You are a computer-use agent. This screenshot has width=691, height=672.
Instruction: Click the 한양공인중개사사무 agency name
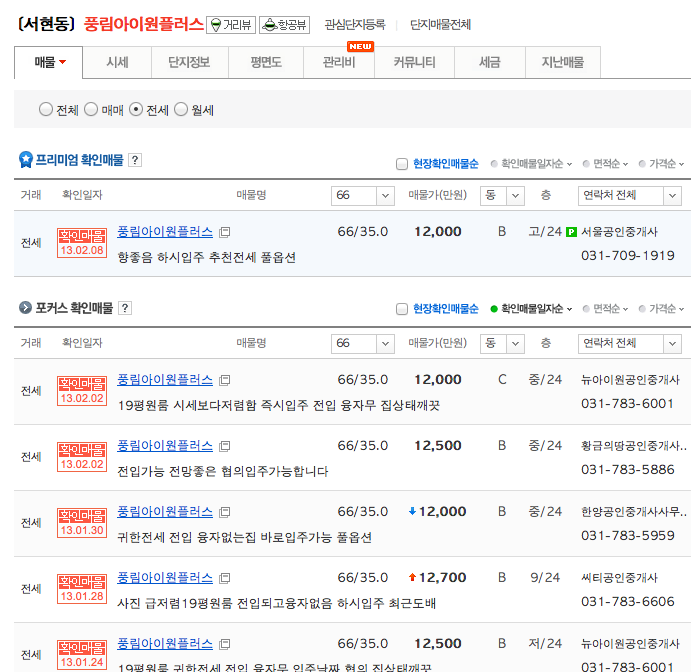click(x=634, y=512)
